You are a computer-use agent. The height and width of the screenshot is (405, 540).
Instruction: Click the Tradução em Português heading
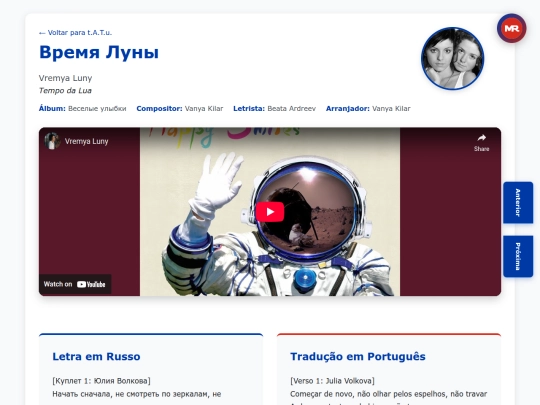tap(358, 356)
